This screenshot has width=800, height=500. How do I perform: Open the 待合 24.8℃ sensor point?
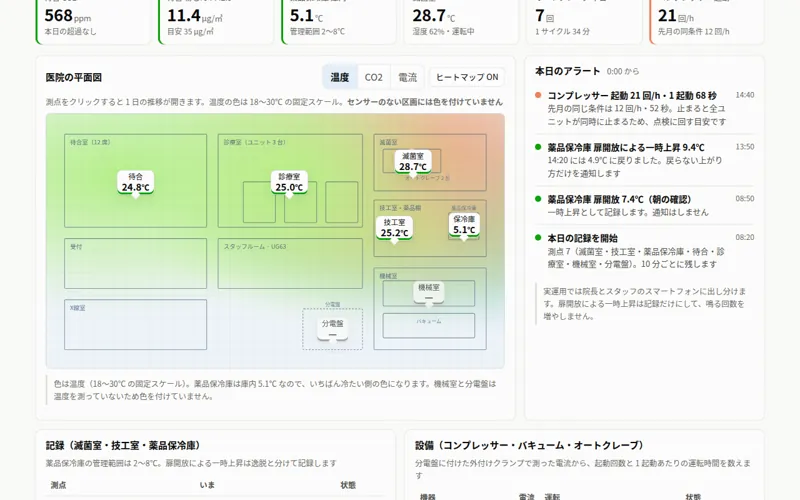[135, 182]
